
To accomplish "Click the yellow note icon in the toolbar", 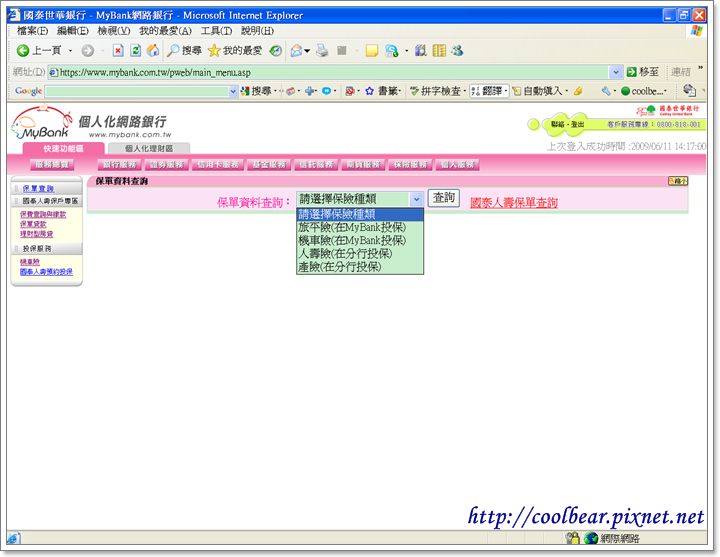I will click(371, 51).
